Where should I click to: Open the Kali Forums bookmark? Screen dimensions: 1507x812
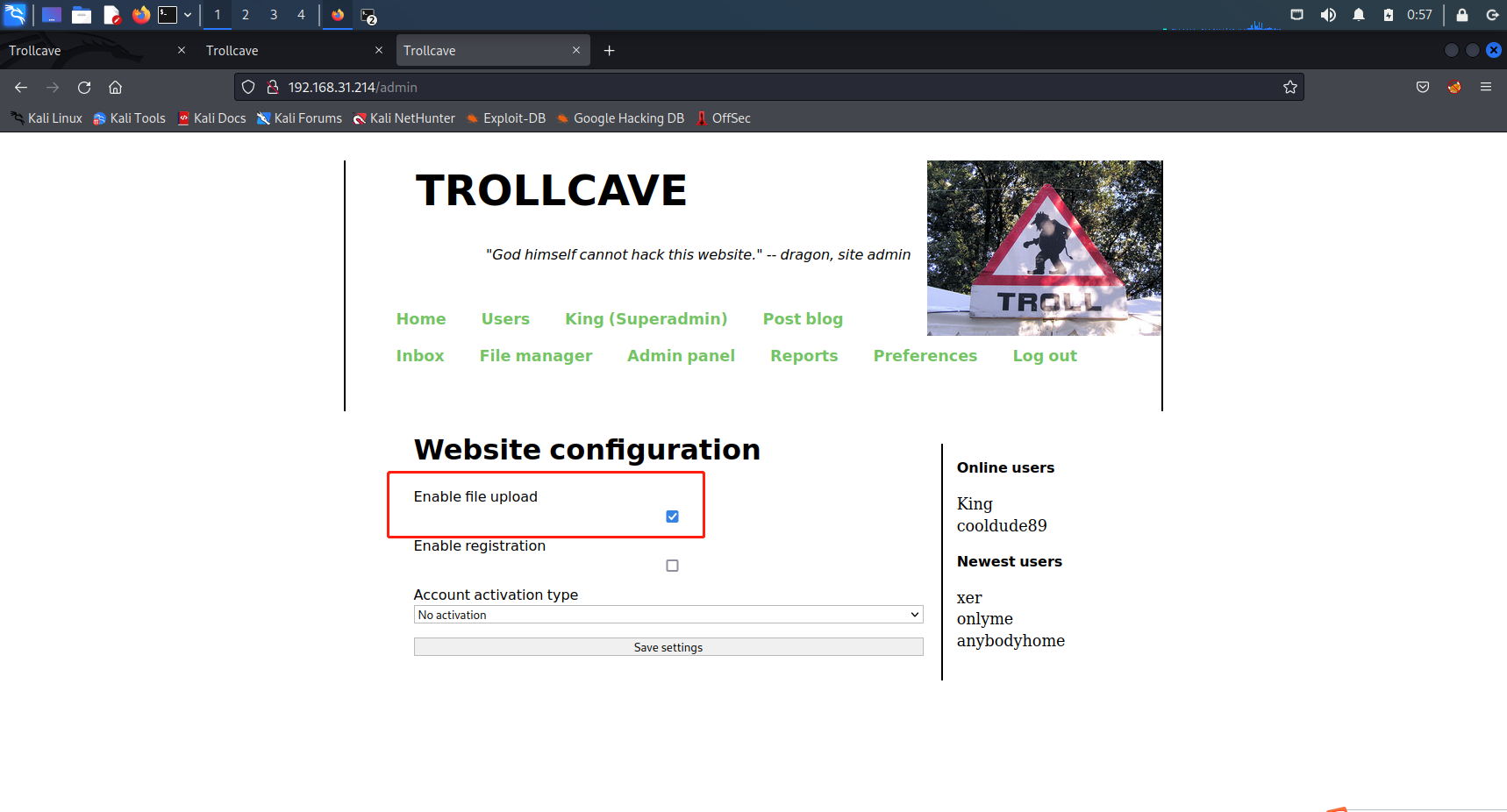pos(299,118)
